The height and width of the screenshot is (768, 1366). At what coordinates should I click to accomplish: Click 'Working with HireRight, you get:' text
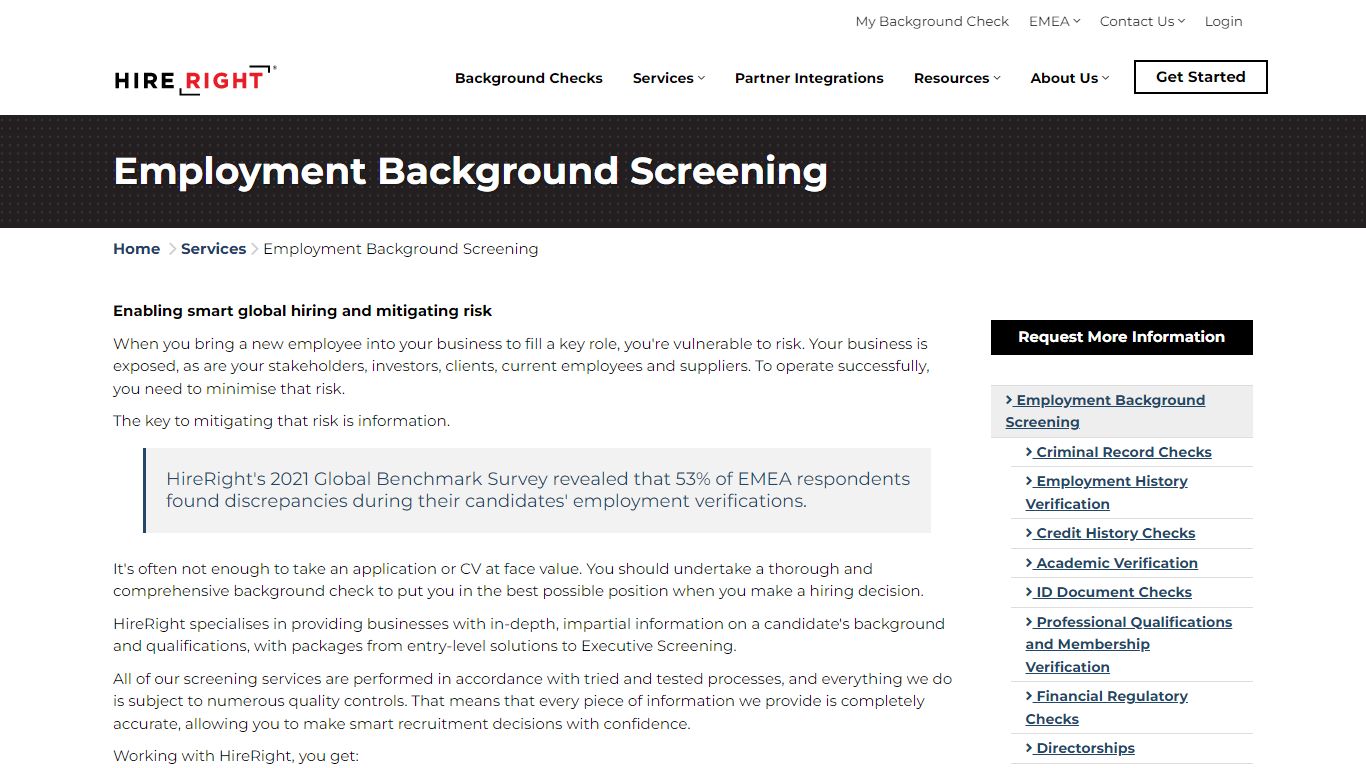pyautogui.click(x=235, y=756)
